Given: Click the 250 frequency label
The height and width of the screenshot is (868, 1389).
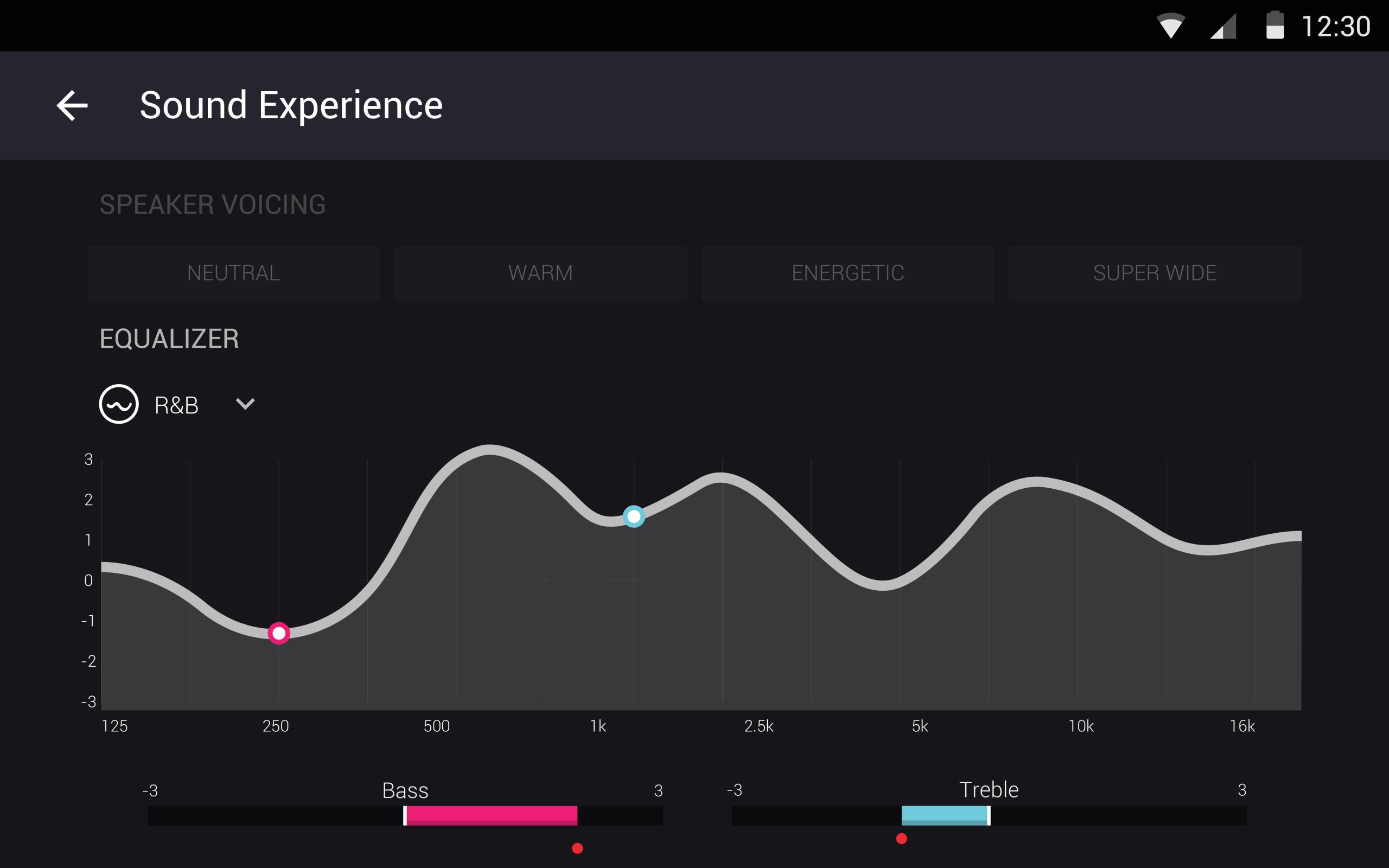Looking at the screenshot, I should point(276,726).
